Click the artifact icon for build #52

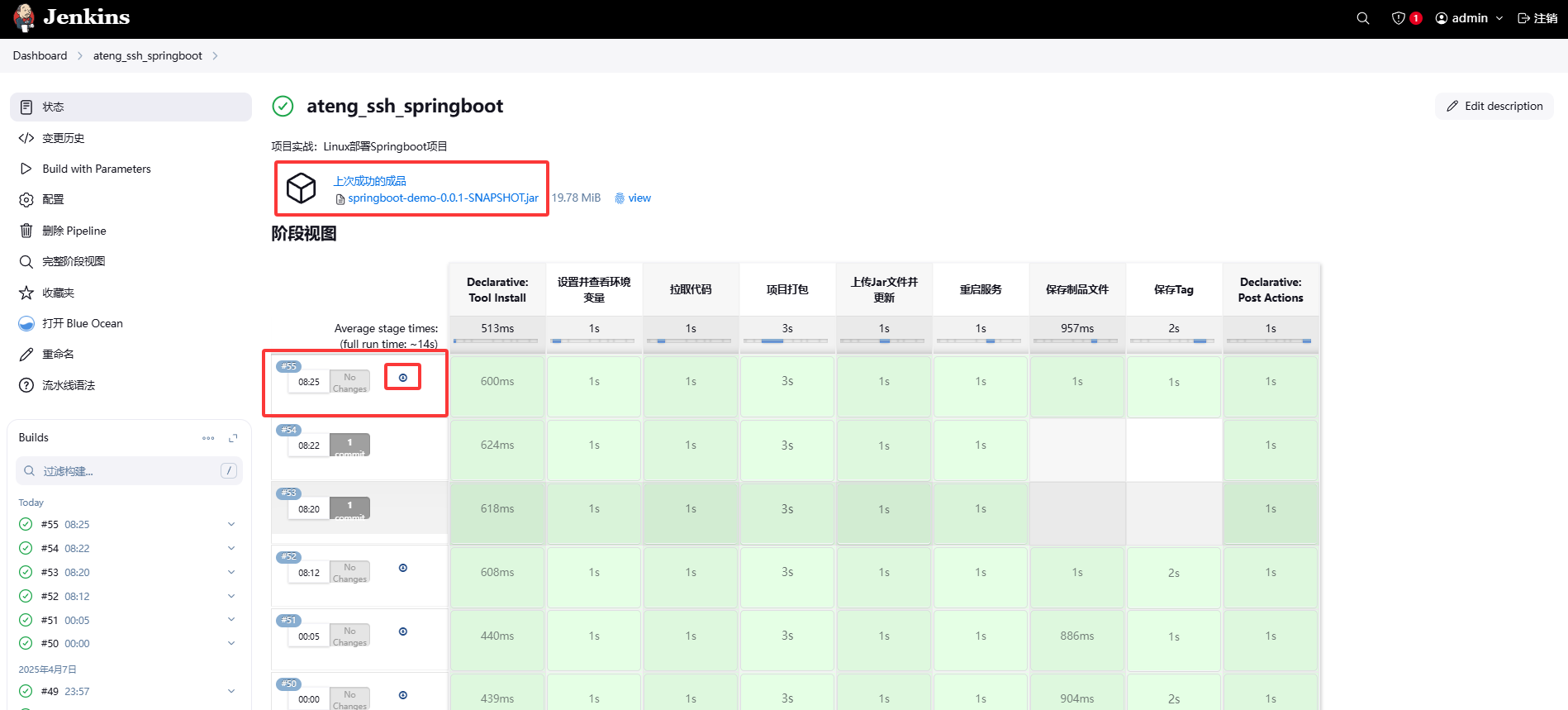coord(403,568)
